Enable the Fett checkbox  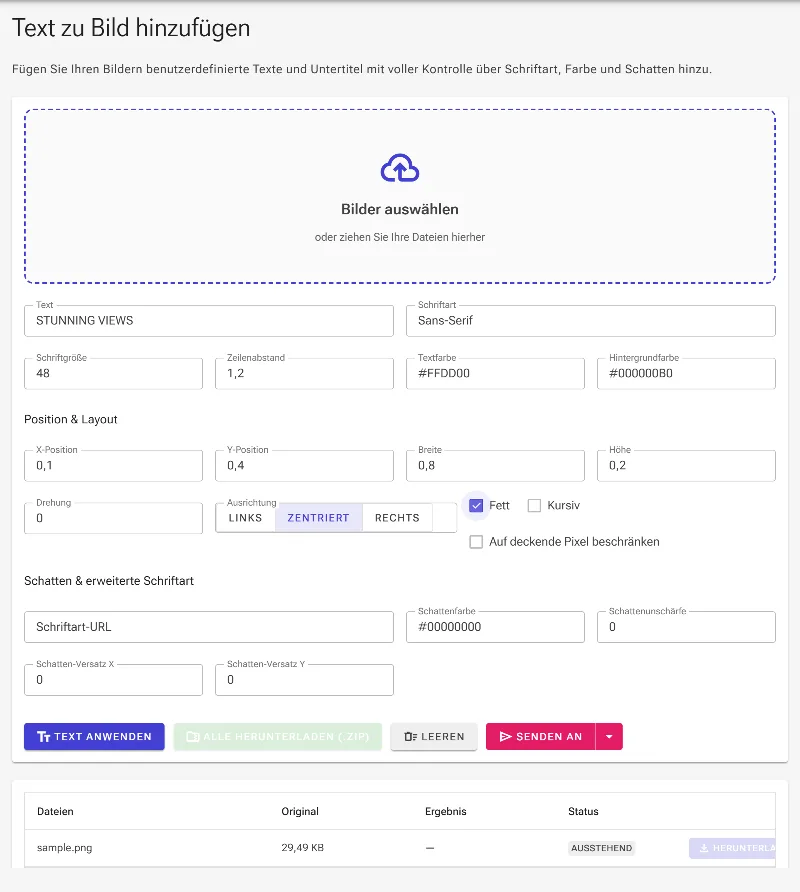(476, 505)
